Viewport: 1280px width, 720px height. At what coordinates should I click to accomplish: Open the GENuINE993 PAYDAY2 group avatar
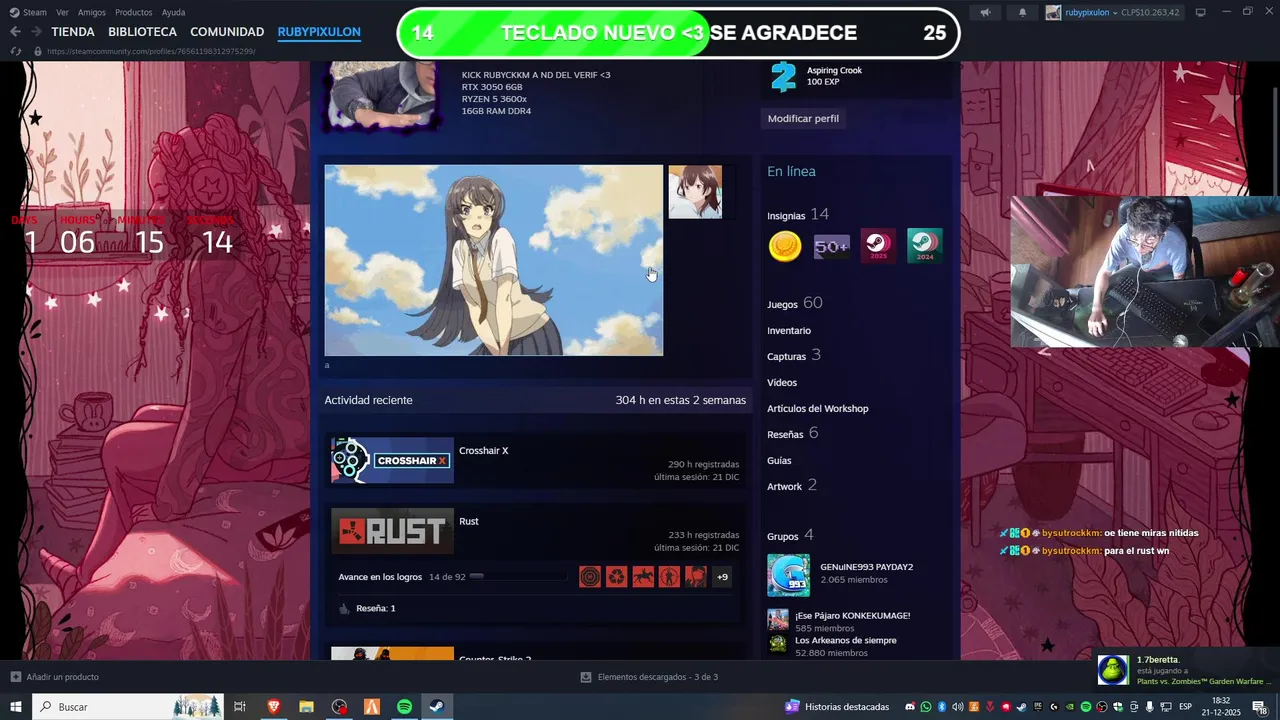pyautogui.click(x=788, y=575)
